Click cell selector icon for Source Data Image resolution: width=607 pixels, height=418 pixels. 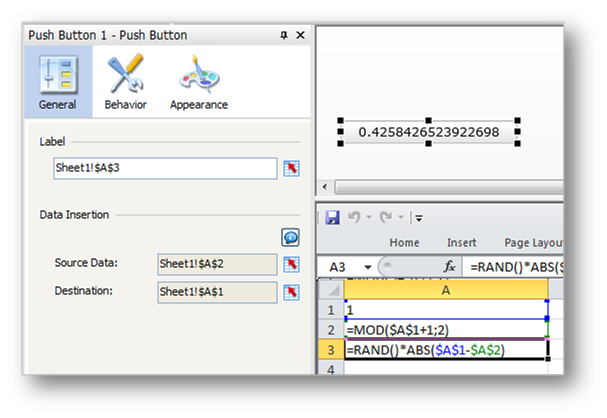pos(291,264)
